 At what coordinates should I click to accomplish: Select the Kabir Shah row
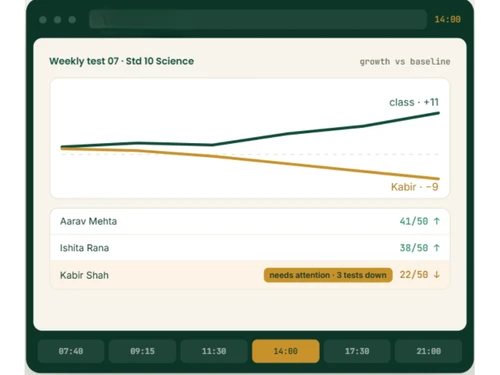click(250, 275)
